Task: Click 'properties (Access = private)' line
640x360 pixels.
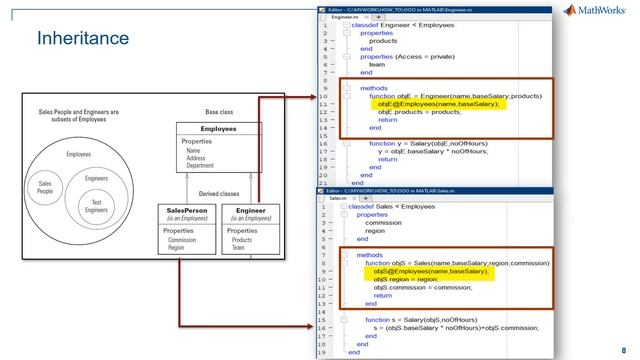Action: 407,57
